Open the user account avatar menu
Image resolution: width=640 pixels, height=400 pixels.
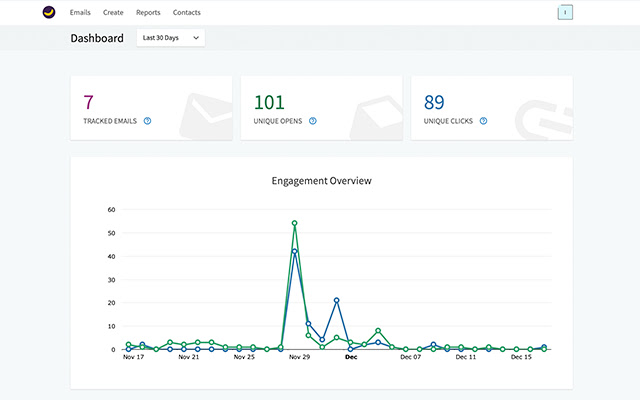565,13
